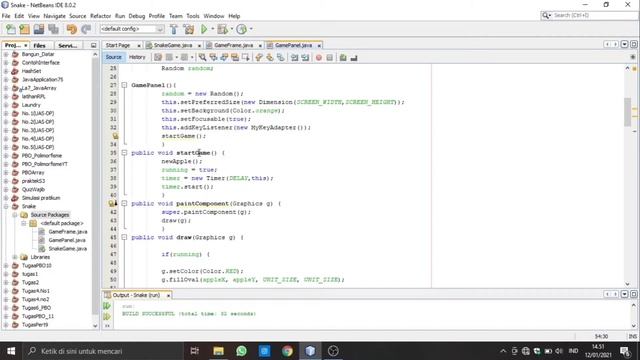640x360 pixels.
Task: Expand the Libraries node
Action: [x=15, y=257]
